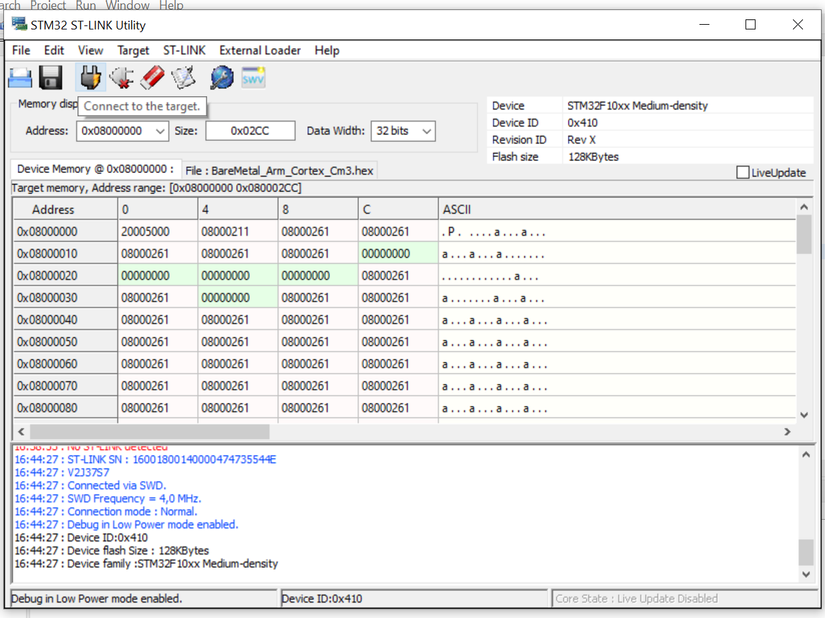The width and height of the screenshot is (825, 618).
Task: Click the Connection mode : Normal log line
Action: click(106, 512)
